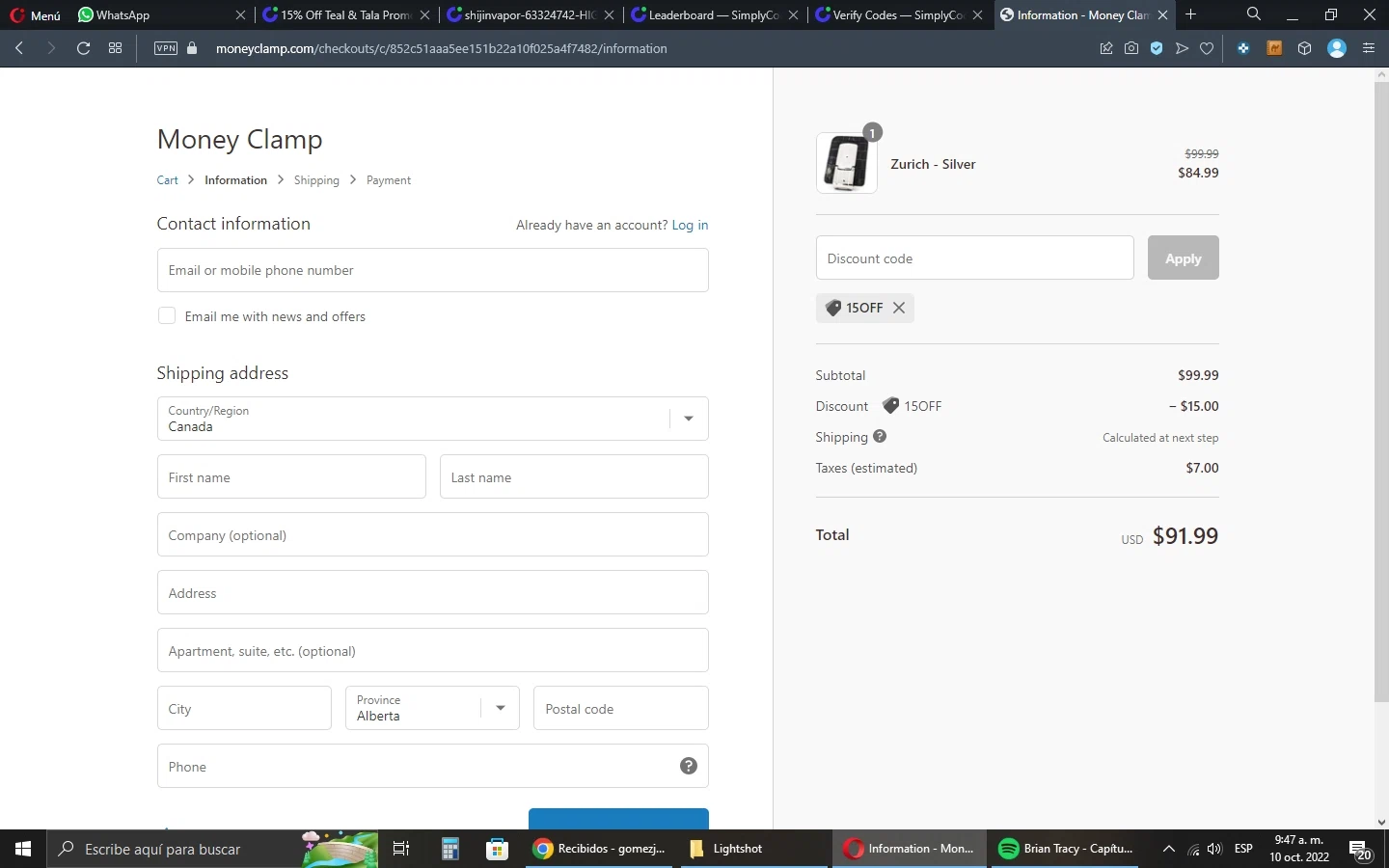Viewport: 1389px width, 868px height.
Task: Check Email me with news and offers
Action: tap(167, 315)
